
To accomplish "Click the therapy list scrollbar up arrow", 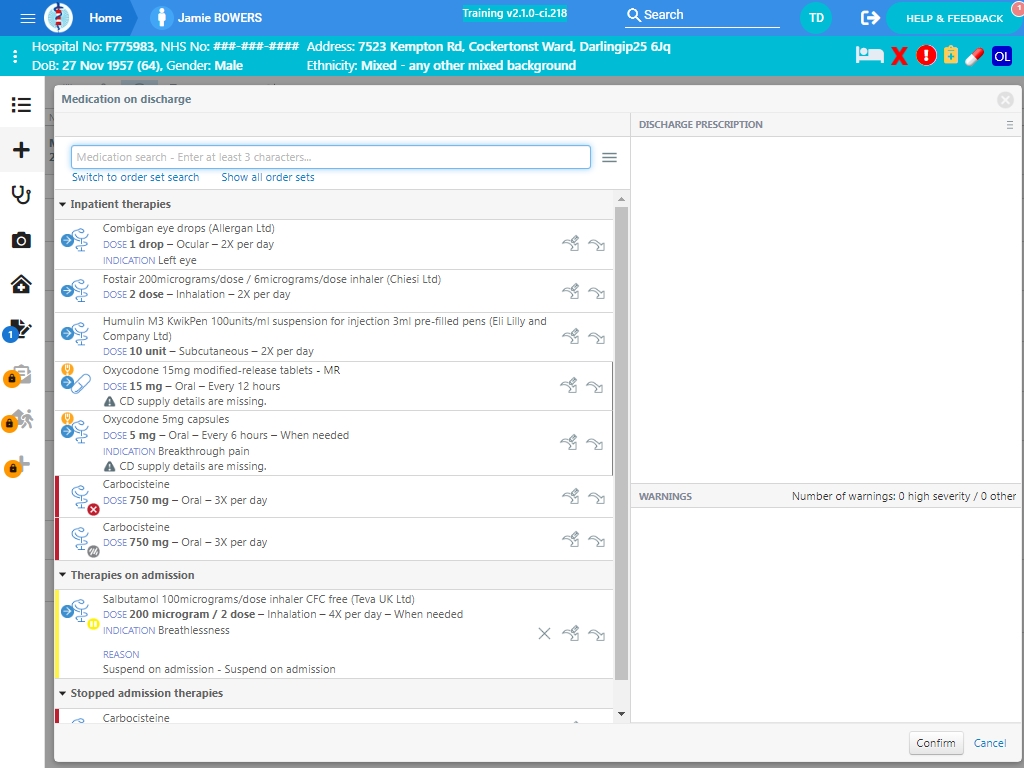I will point(621,199).
